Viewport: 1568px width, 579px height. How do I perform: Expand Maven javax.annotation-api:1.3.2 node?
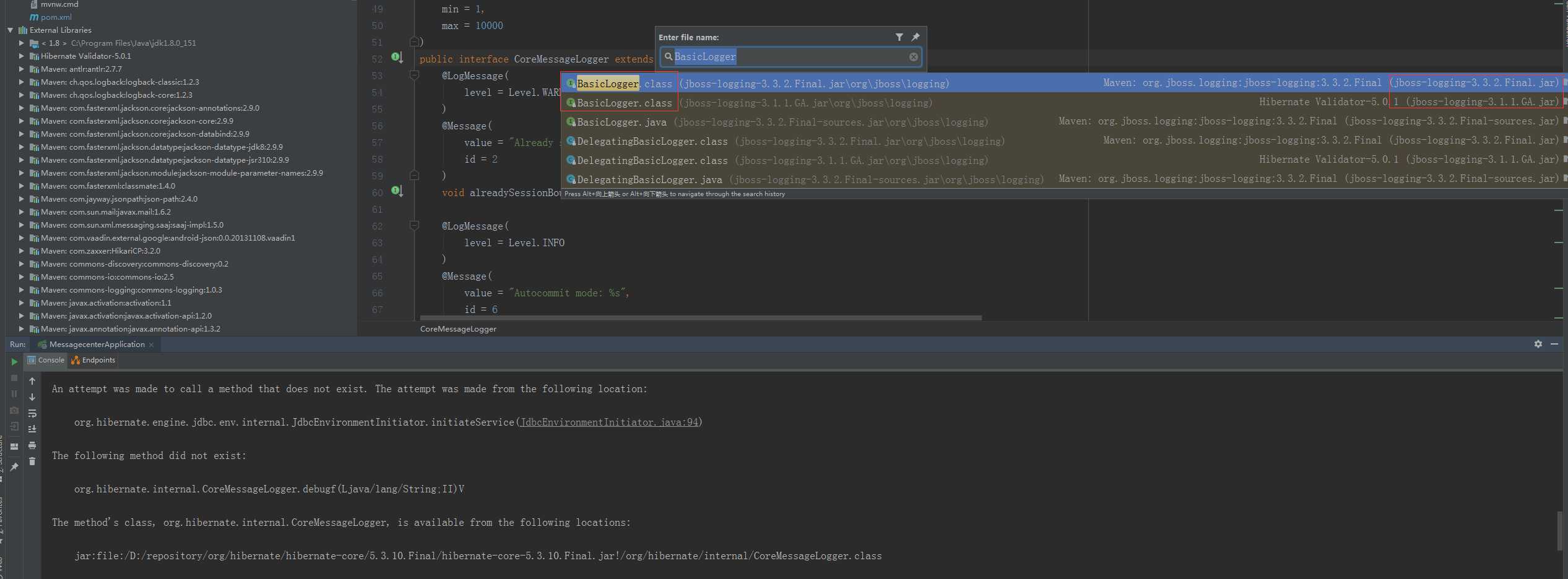pos(21,328)
